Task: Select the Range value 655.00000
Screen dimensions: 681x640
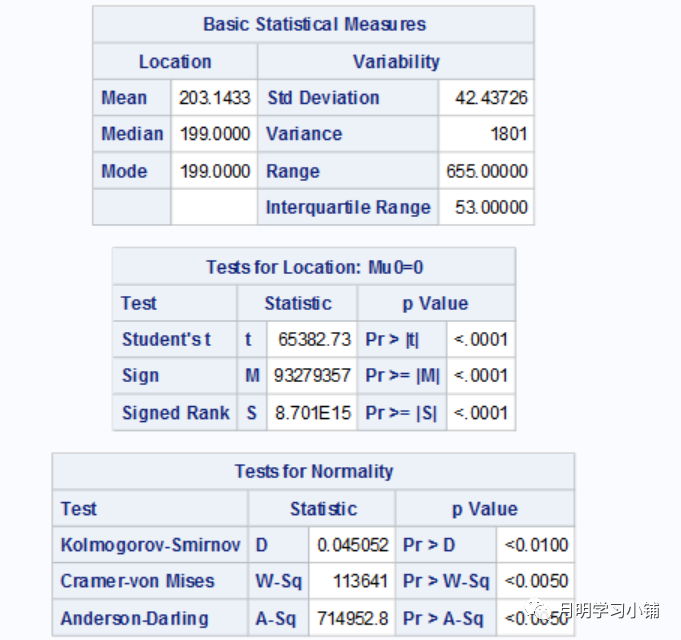Action: (x=487, y=171)
